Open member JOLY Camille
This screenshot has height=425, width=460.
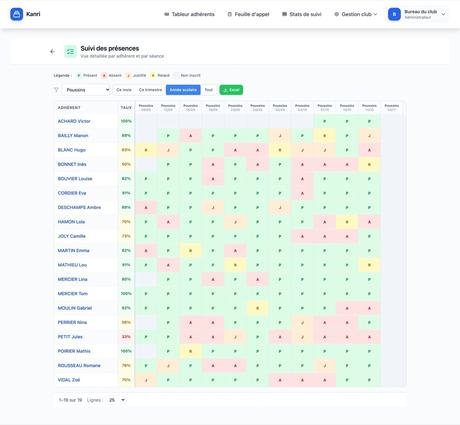pos(71,236)
